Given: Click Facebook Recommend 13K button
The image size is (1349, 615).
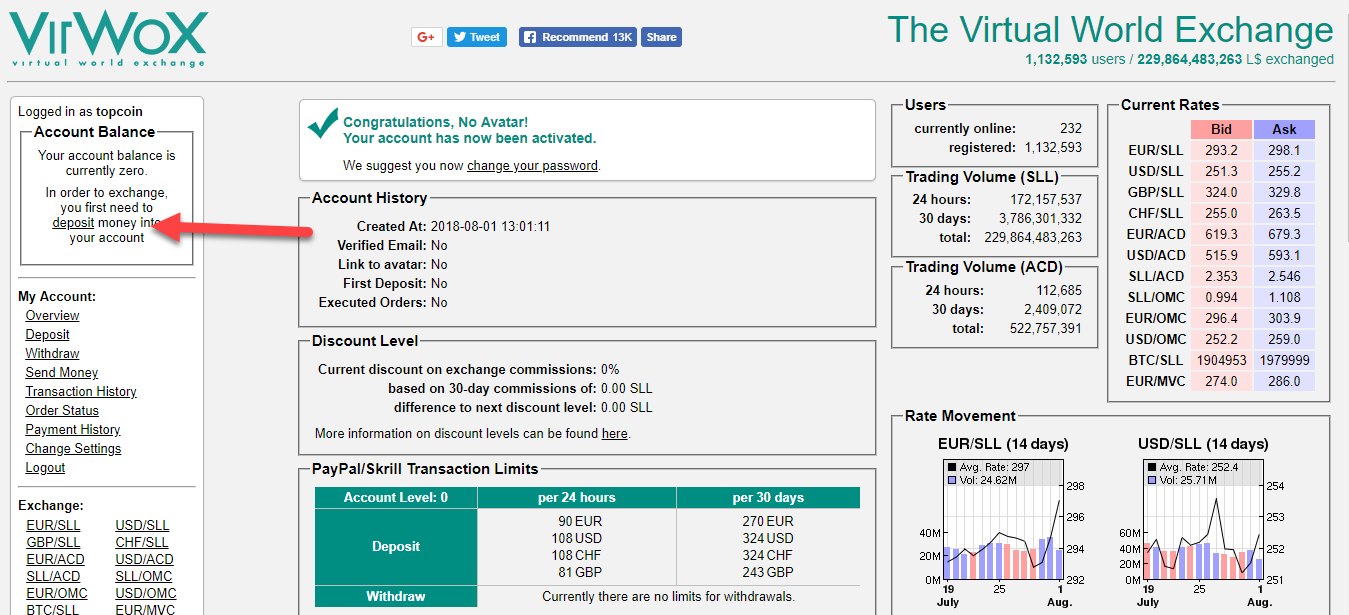Looking at the screenshot, I should pyautogui.click(x=578, y=37).
